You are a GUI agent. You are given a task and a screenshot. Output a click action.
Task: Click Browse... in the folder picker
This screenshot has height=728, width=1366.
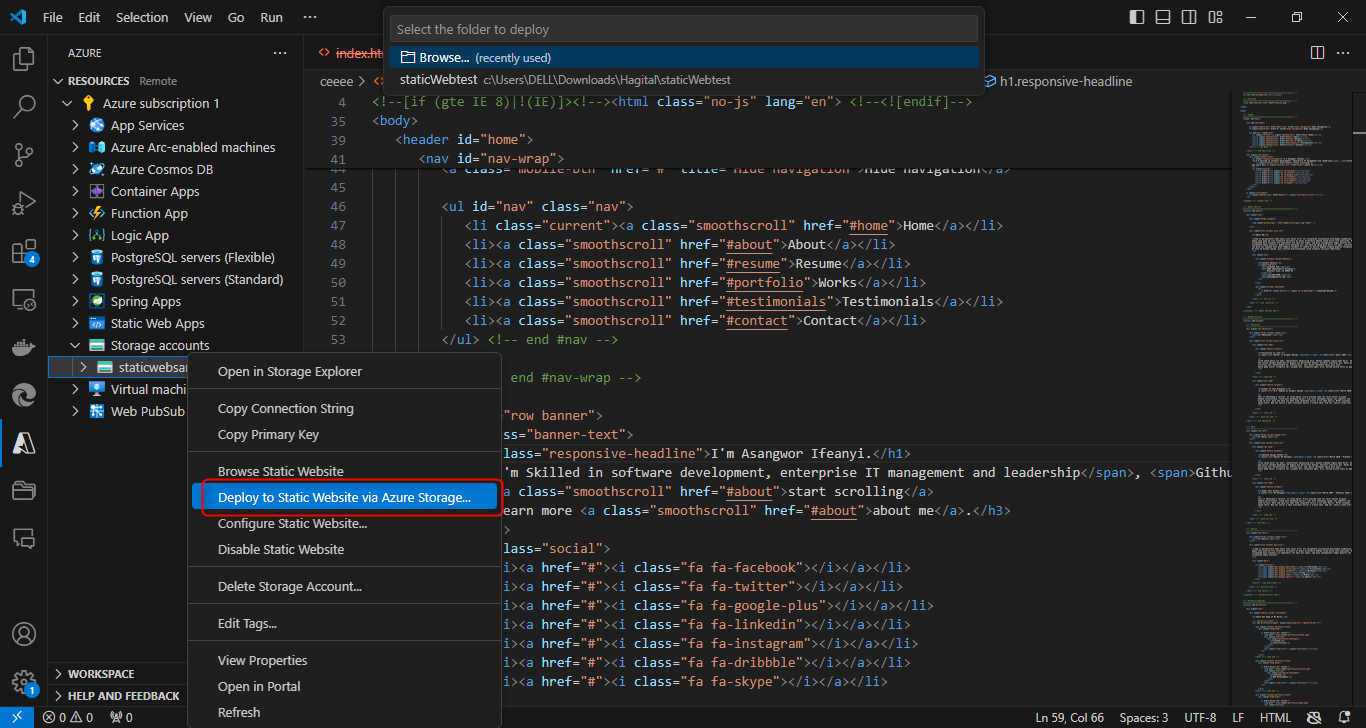click(444, 58)
